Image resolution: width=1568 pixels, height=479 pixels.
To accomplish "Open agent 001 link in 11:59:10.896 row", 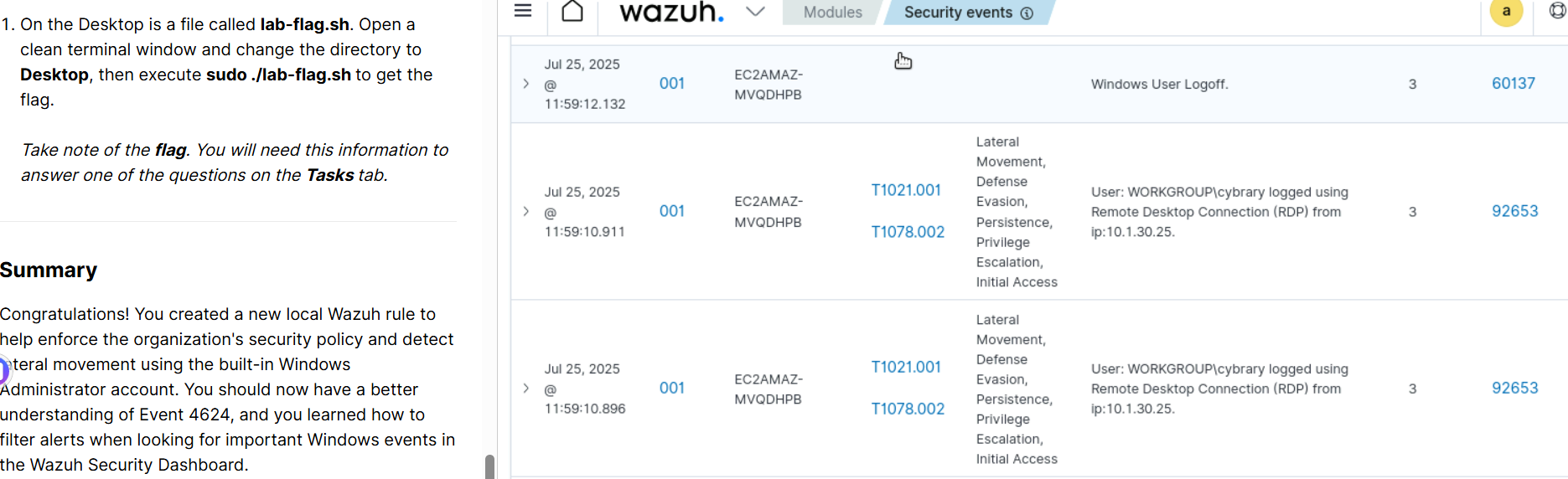I will pos(671,388).
